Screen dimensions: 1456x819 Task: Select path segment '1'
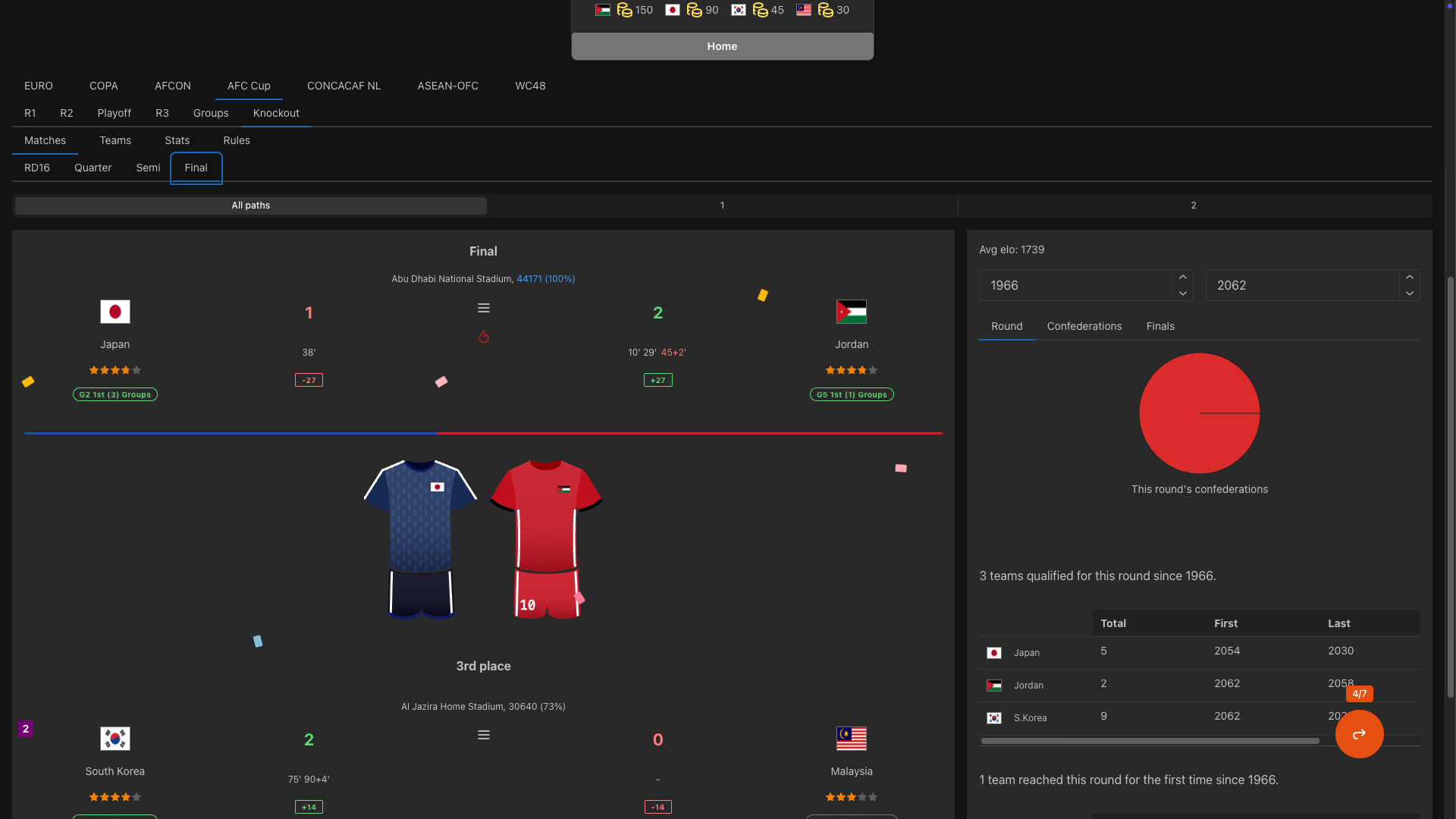[722, 205]
